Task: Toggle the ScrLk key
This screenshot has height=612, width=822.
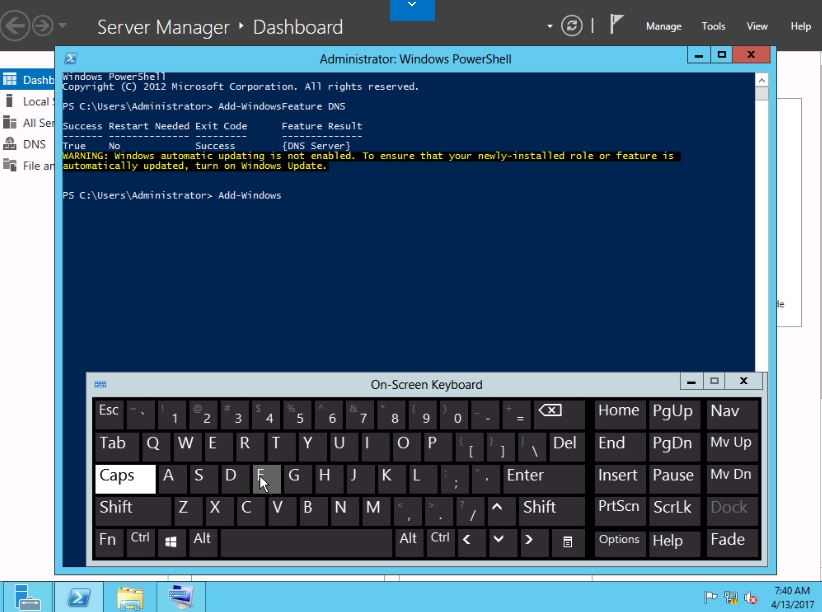Action: 673,510
